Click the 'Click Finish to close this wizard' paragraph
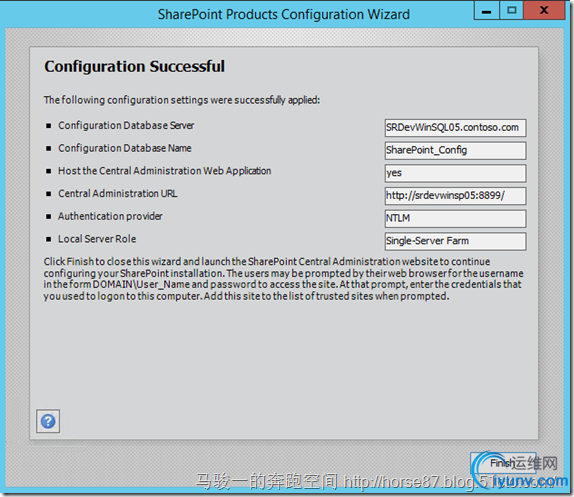Screen dimensions: 574x497 [283, 279]
